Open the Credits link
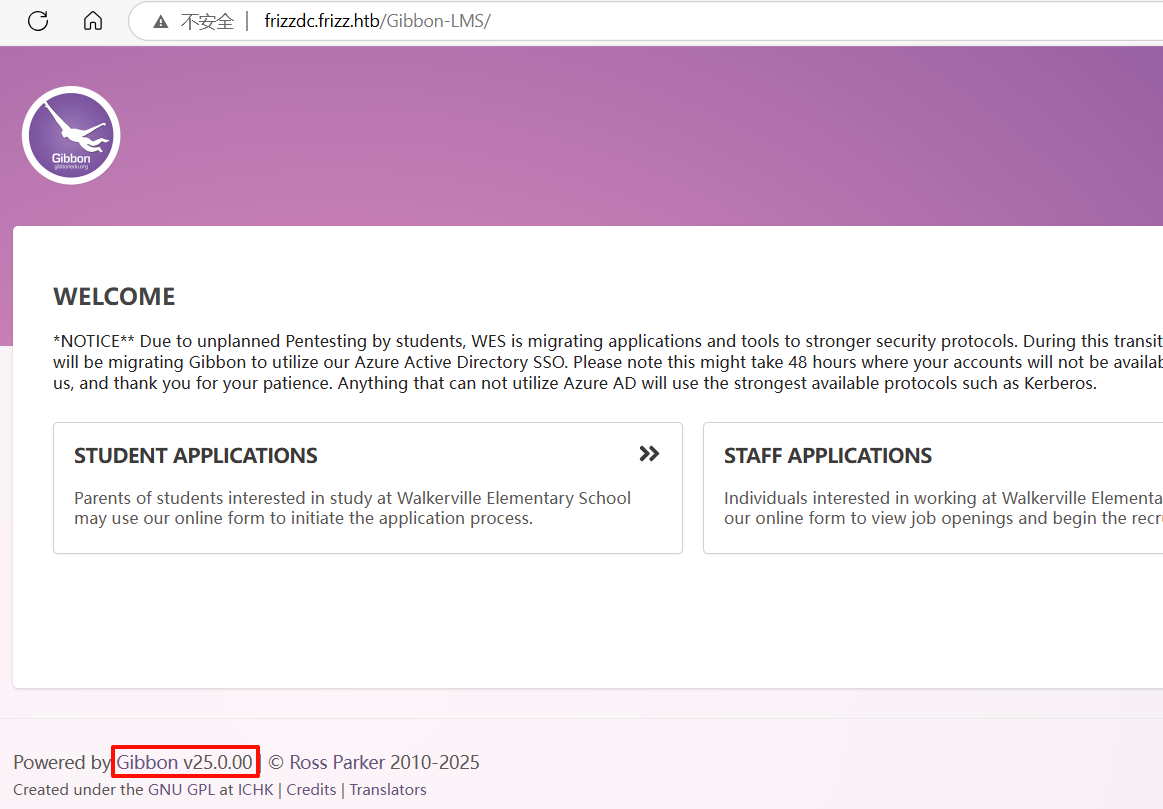Image resolution: width=1163 pixels, height=809 pixels. click(x=312, y=790)
